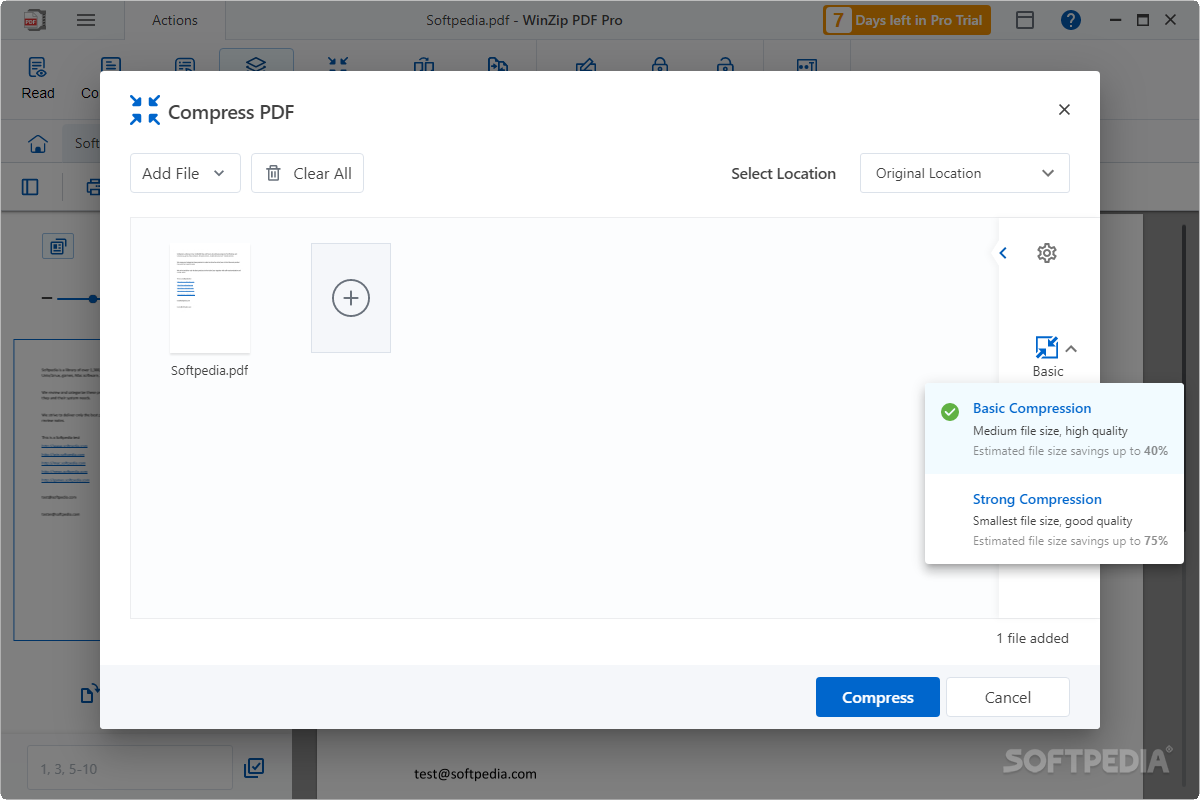This screenshot has width=1200, height=800.
Task: Toggle the window layout icon in title bar
Action: pos(1025,20)
